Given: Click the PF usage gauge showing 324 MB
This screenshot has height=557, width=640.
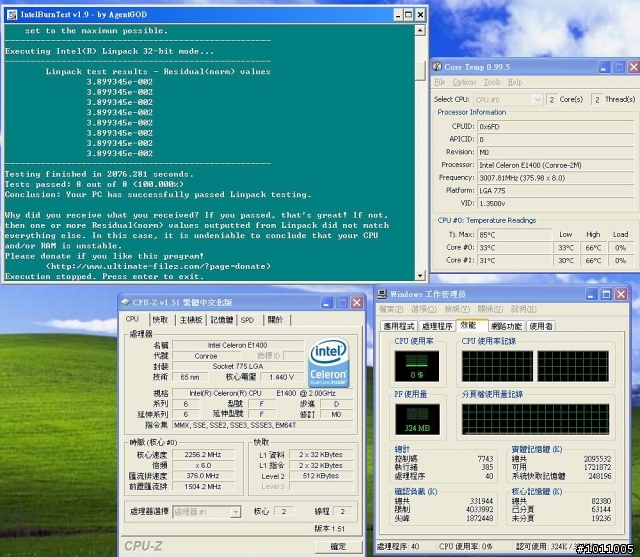Looking at the screenshot, I should [417, 419].
